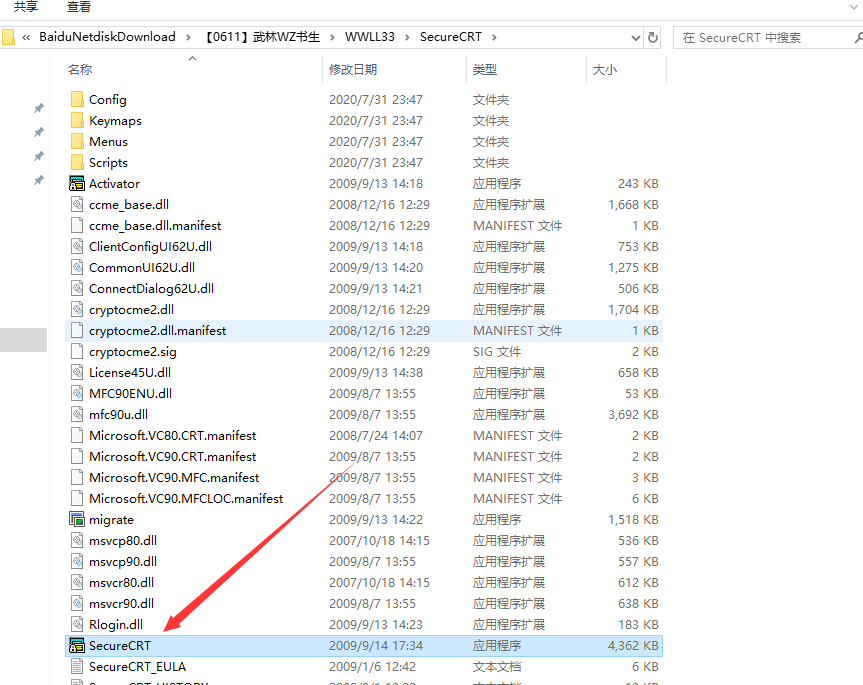Select the cryptocme2.sig file icon
The width and height of the screenshot is (863, 685).
77,352
